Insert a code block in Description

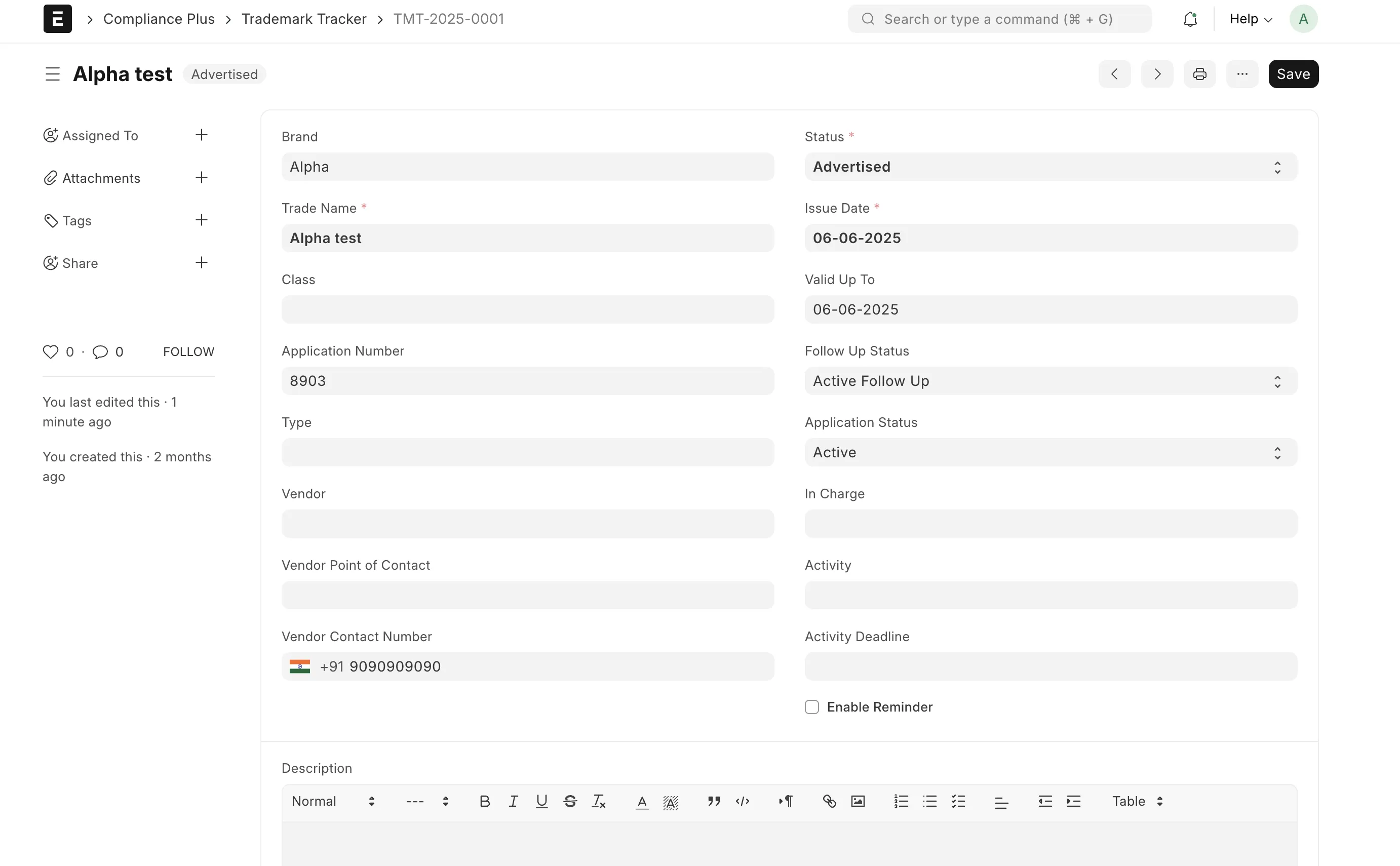tap(743, 801)
